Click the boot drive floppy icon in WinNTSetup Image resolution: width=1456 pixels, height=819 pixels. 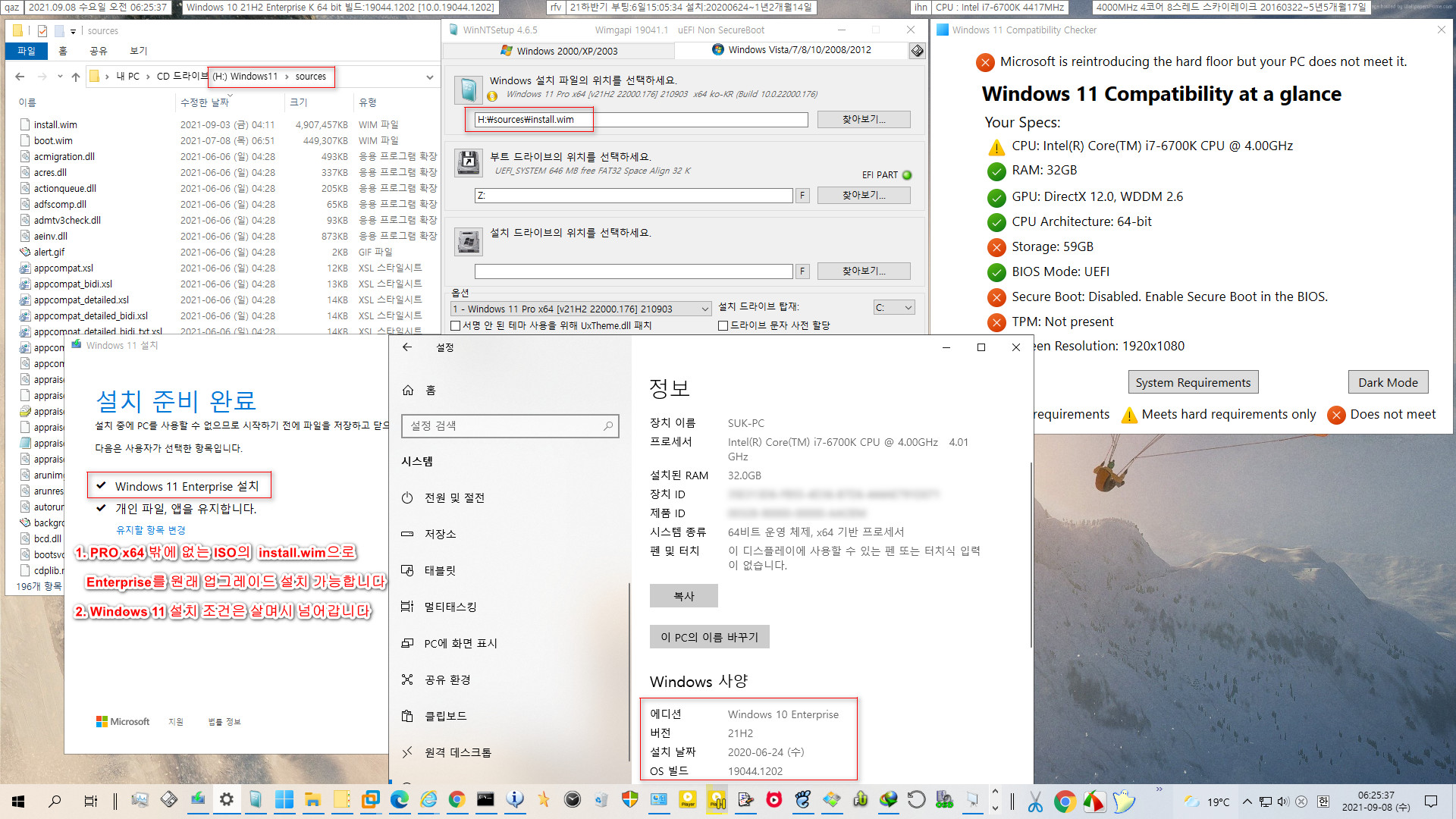click(469, 163)
